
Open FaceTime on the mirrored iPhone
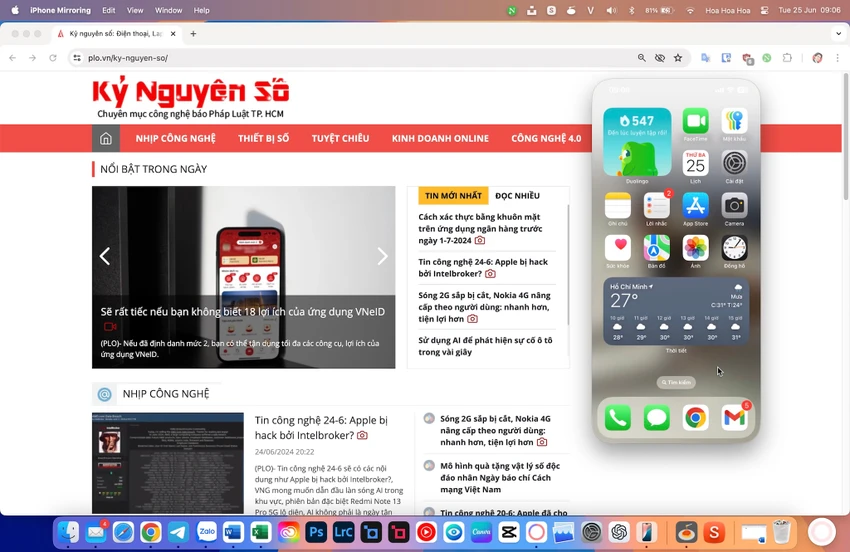pos(696,121)
